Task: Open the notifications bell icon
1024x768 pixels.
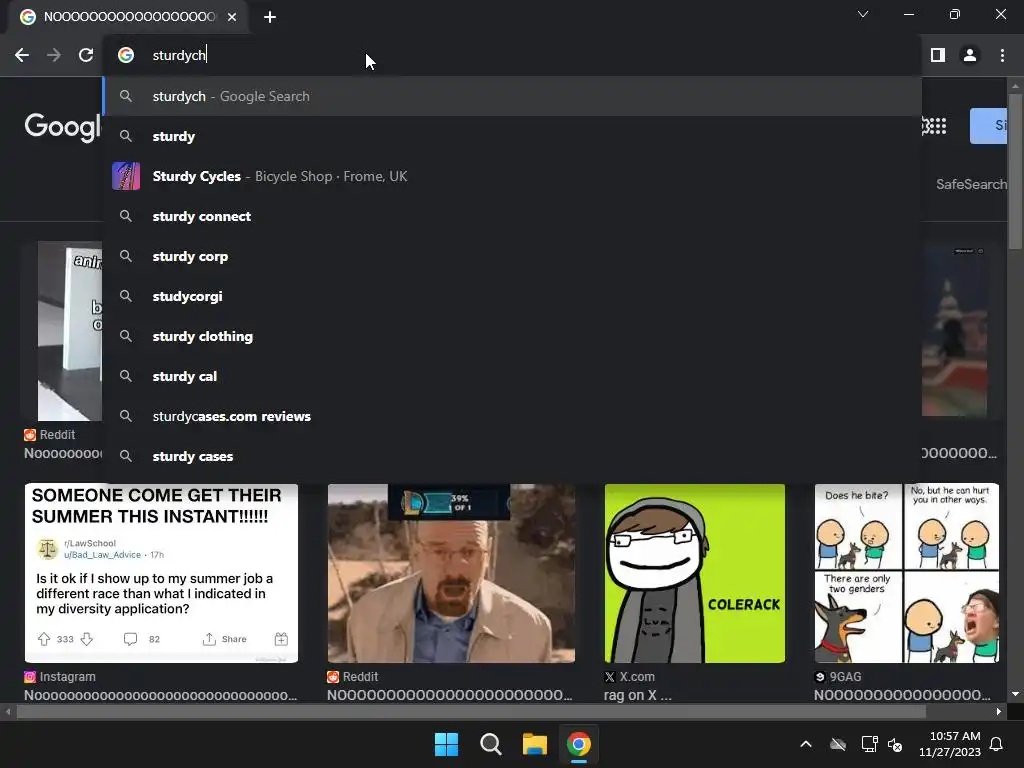Action: (997, 744)
